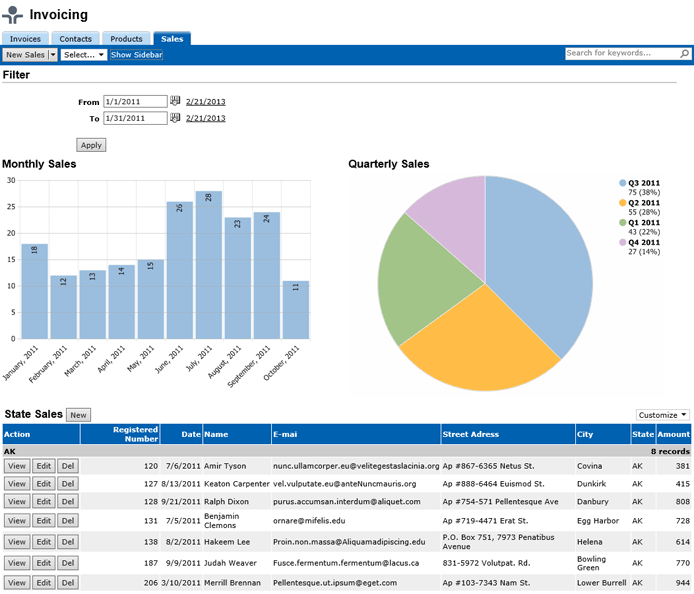694x594 pixels.
Task: View Amir Tyson's record
Action: tap(17, 466)
